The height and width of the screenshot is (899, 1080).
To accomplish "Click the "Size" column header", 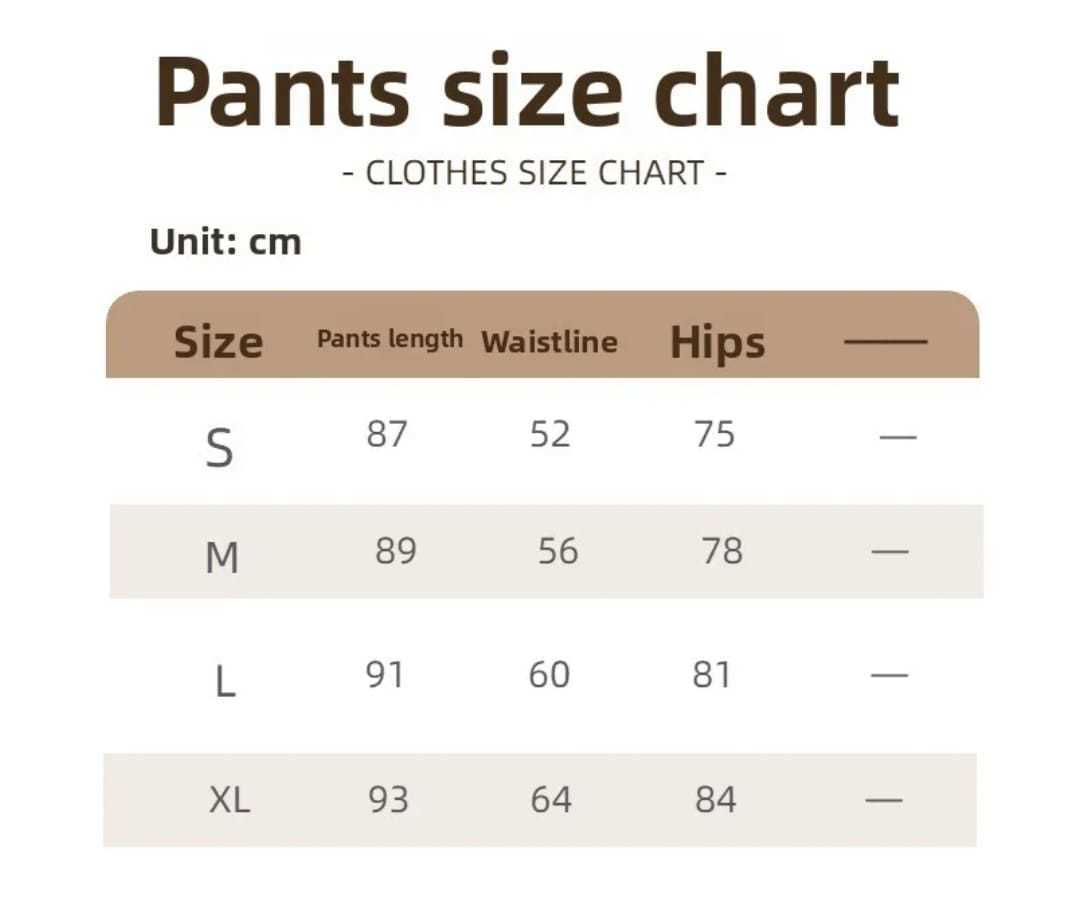I will pyautogui.click(x=218, y=342).
